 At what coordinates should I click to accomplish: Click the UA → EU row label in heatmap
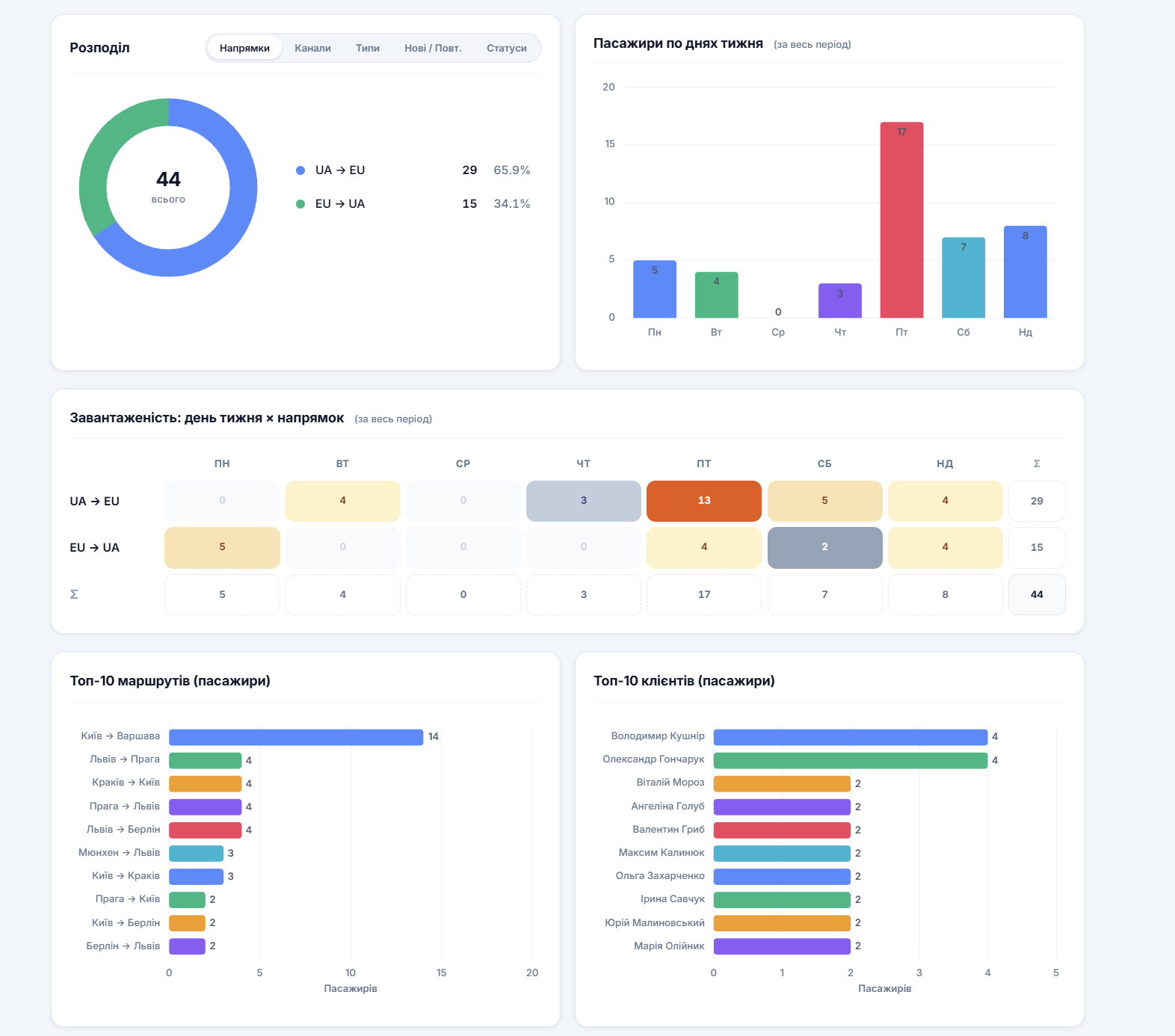click(x=95, y=502)
